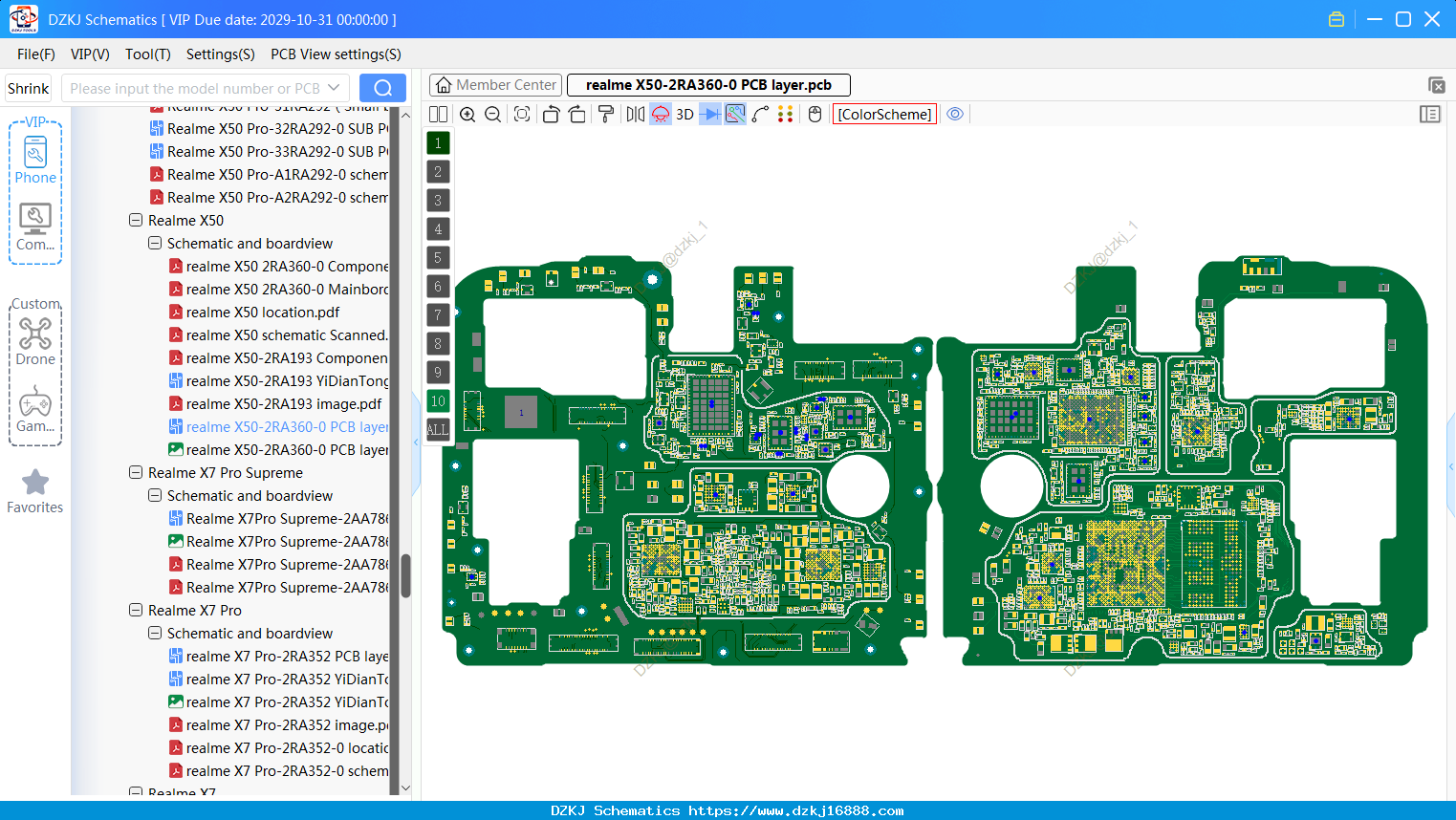Select PCB layer 10
The width and height of the screenshot is (1456, 820).
[x=438, y=401]
